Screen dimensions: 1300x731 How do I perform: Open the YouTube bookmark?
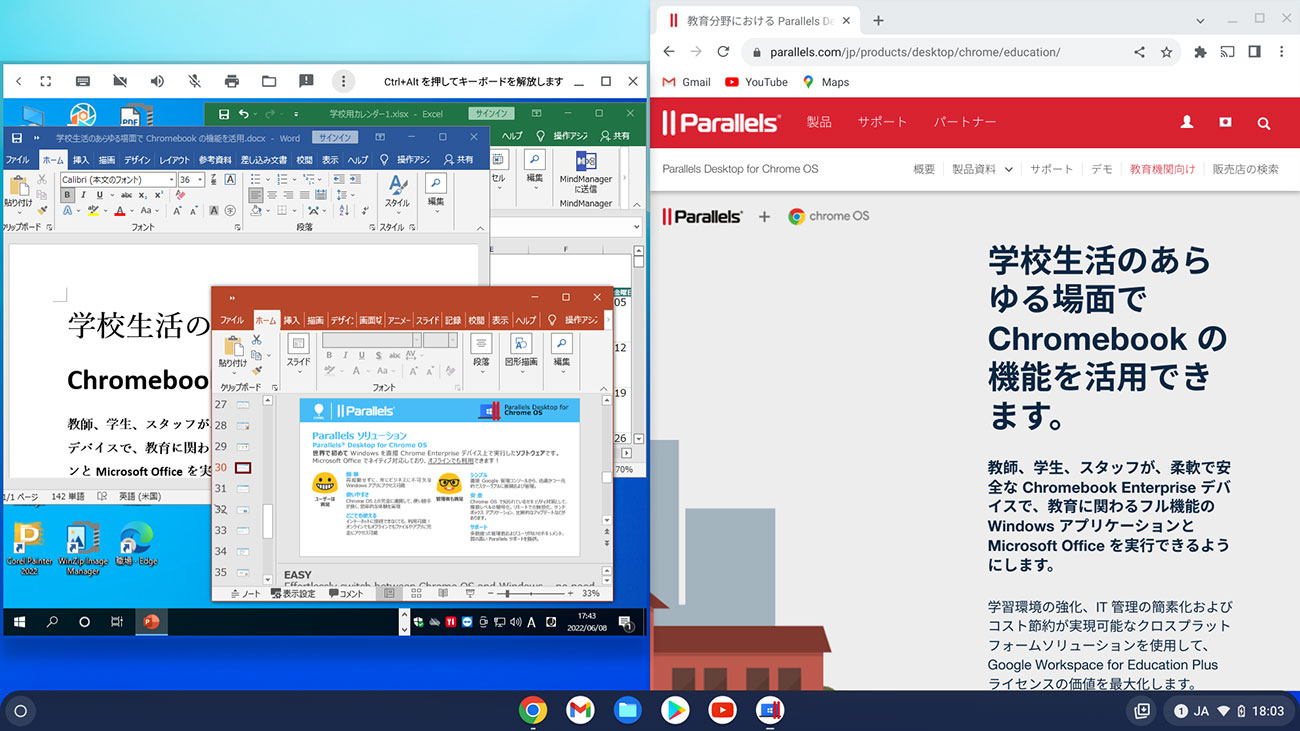point(756,82)
